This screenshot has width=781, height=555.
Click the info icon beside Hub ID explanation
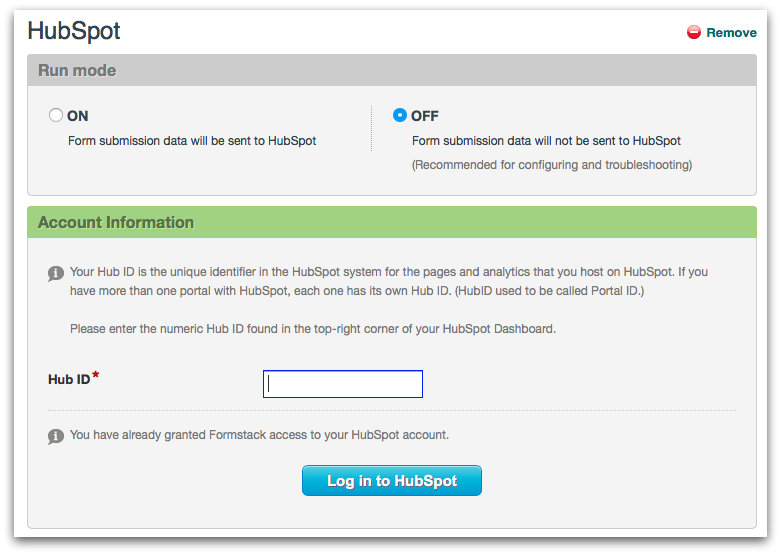tap(56, 273)
